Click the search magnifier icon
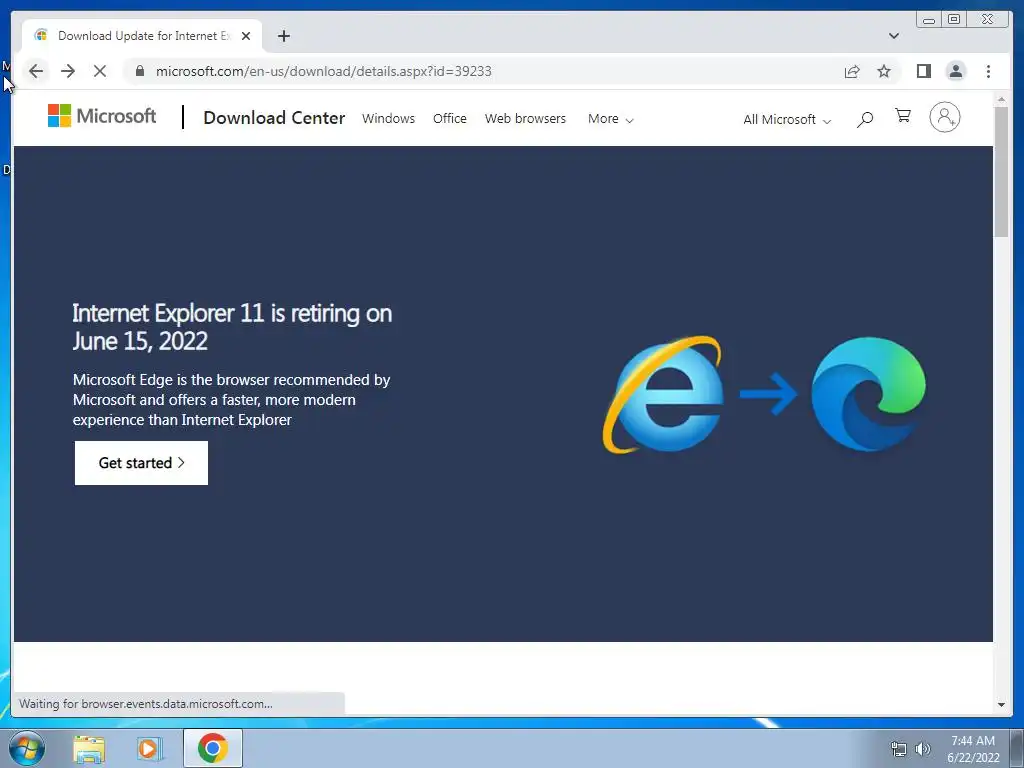 click(865, 119)
